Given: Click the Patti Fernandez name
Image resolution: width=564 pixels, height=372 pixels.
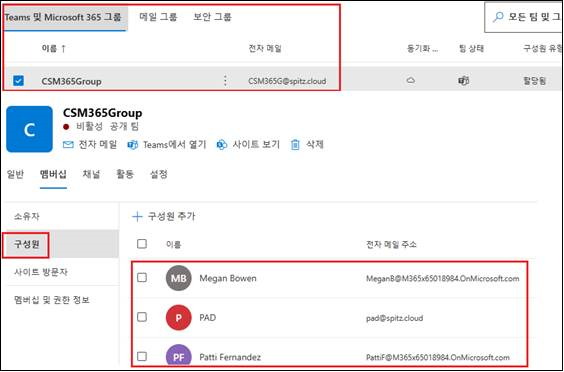Looking at the screenshot, I should 230,358.
